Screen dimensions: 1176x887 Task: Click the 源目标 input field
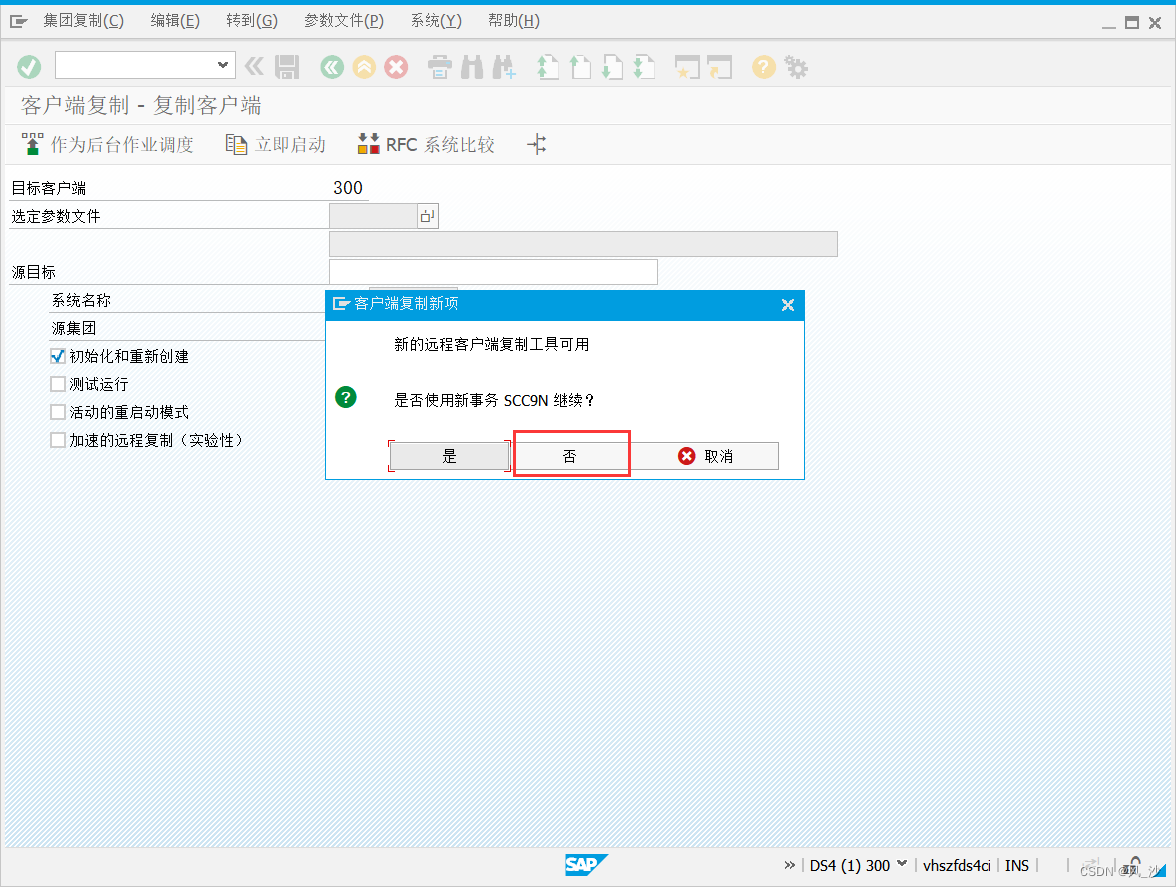(x=493, y=271)
